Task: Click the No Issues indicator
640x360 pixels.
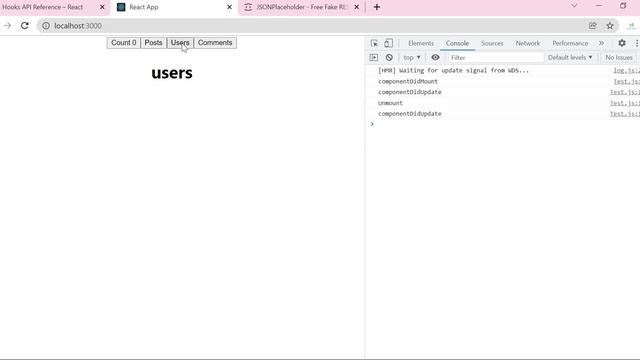Action: pos(619,58)
